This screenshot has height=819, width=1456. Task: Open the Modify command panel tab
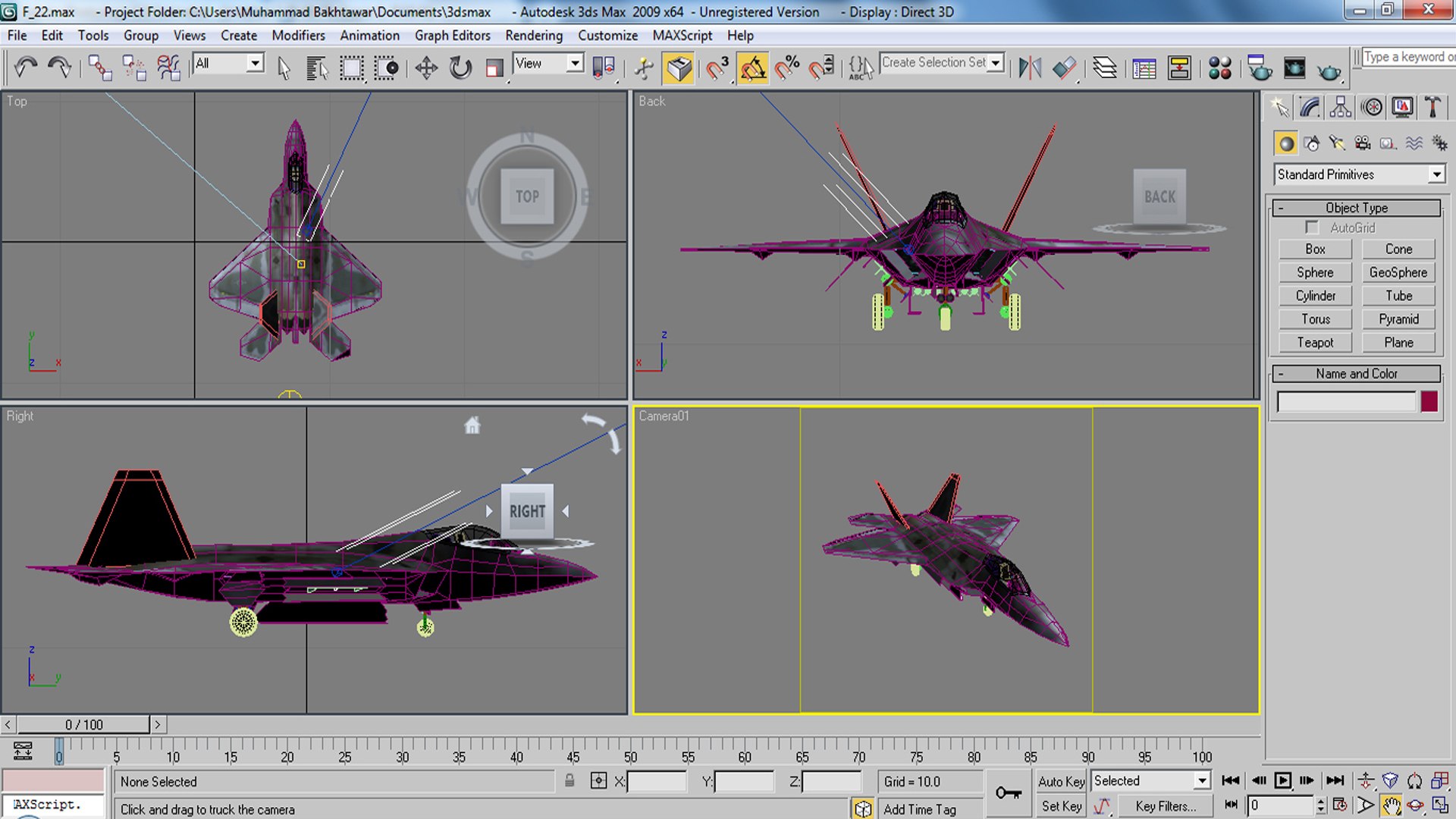1310,107
